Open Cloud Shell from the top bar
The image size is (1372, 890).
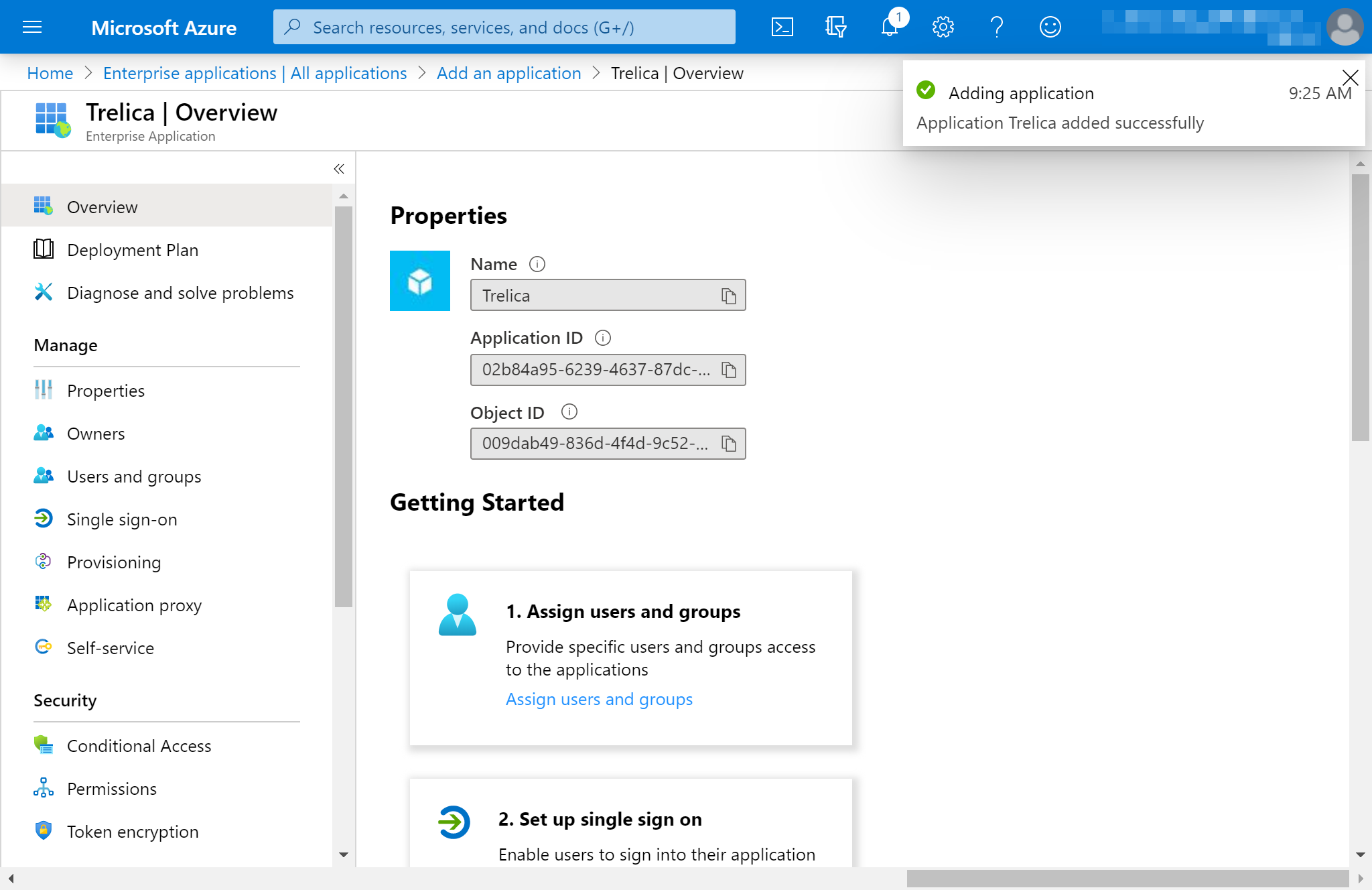point(782,27)
